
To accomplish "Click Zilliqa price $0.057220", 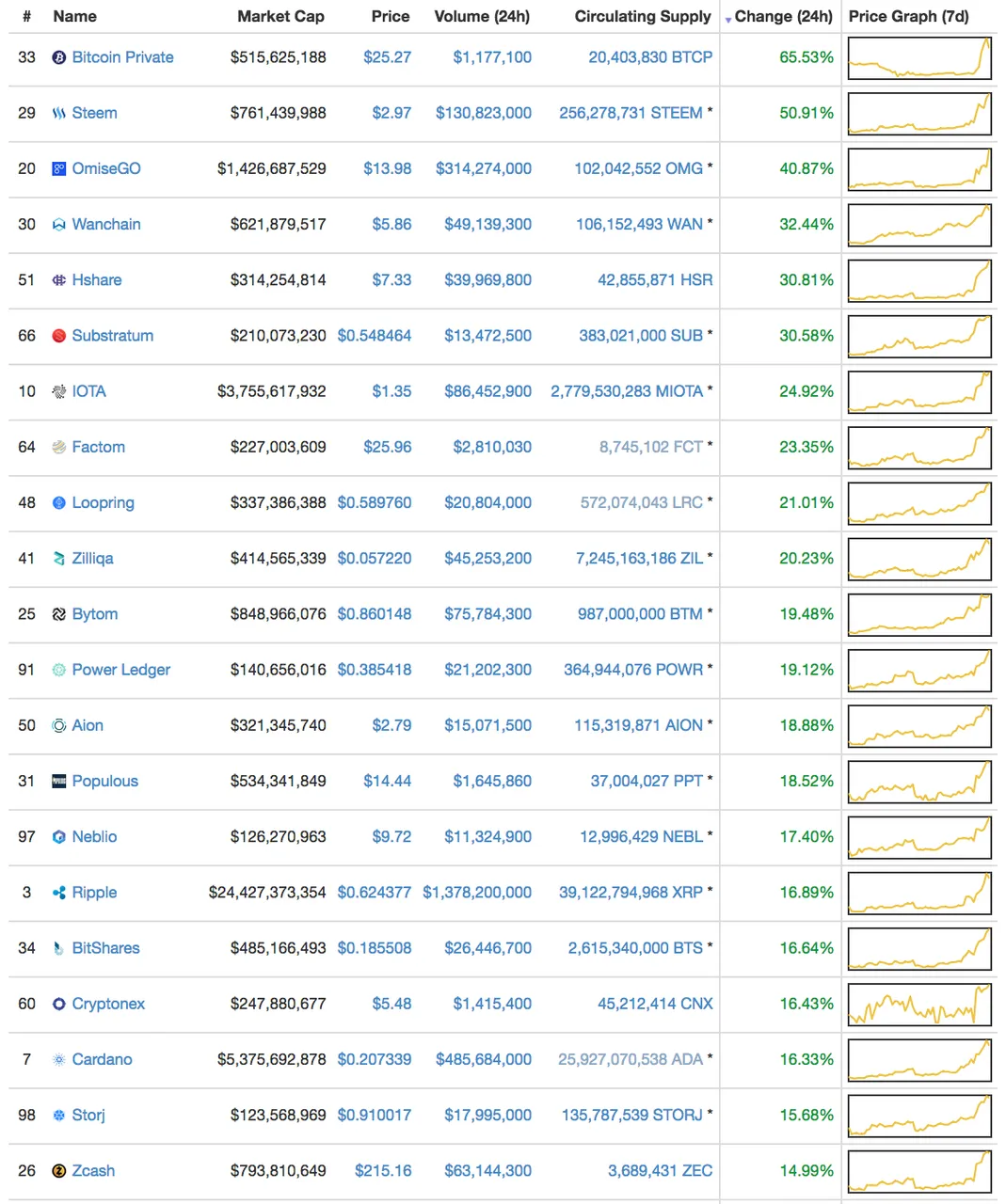I will (375, 559).
